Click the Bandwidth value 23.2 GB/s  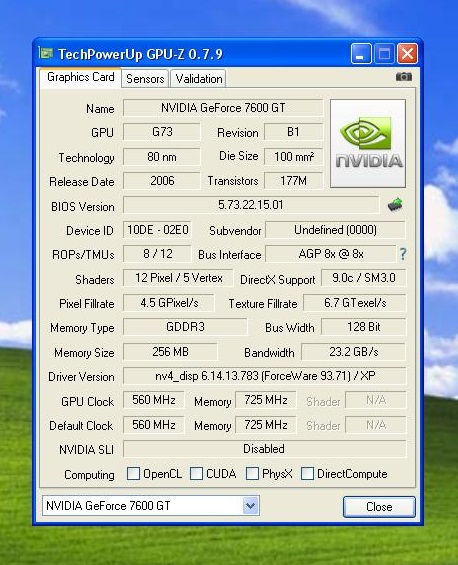354,352
